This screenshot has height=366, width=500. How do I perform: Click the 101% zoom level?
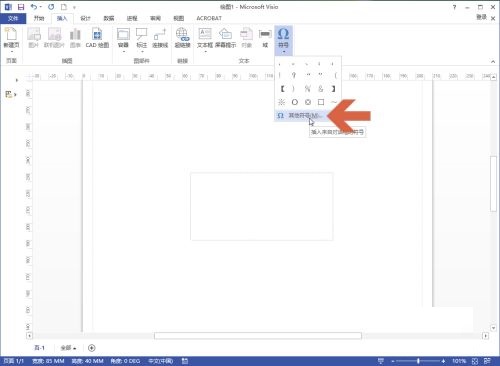coord(459,361)
